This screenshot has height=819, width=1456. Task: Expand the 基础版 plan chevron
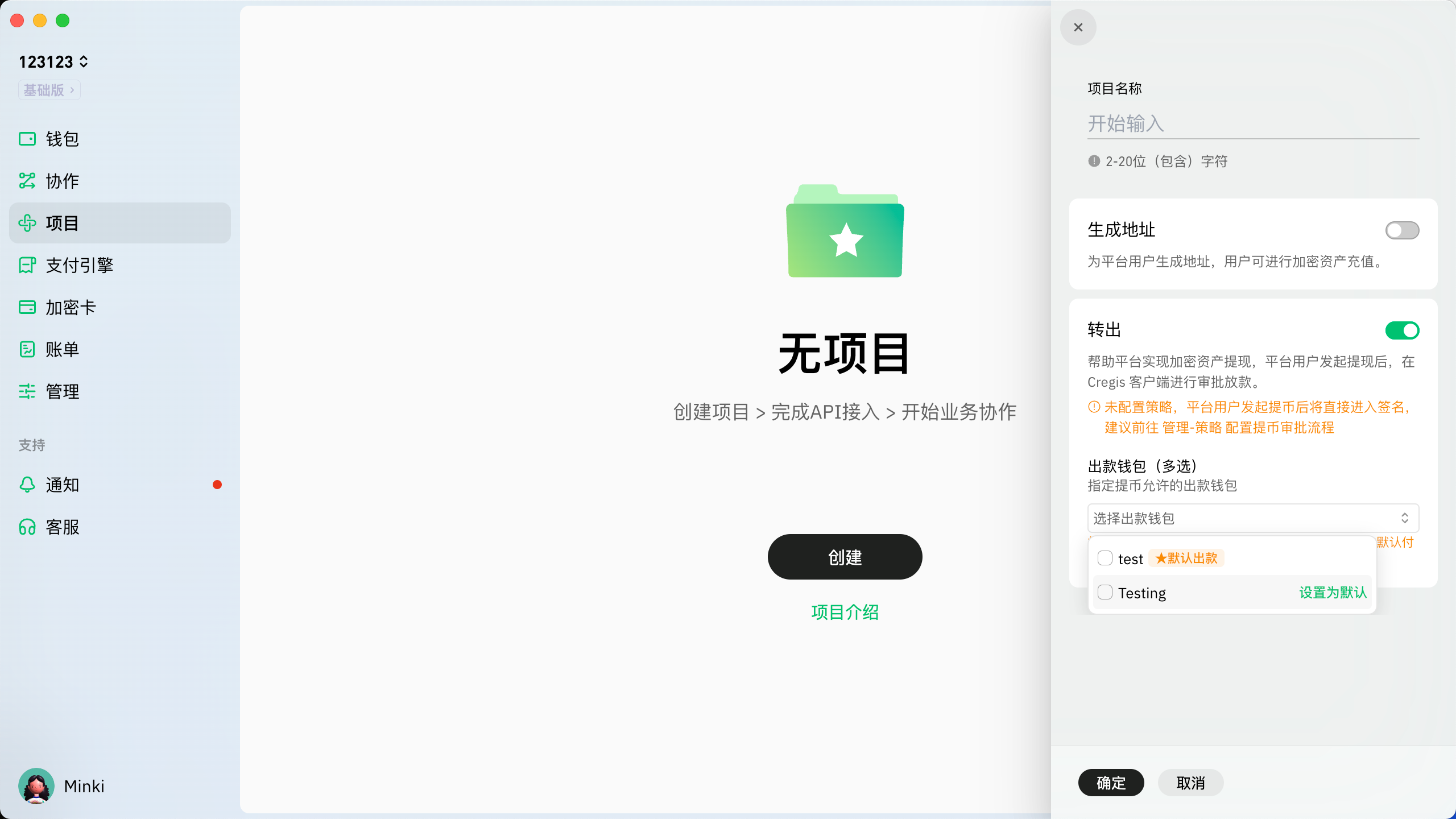coord(72,90)
